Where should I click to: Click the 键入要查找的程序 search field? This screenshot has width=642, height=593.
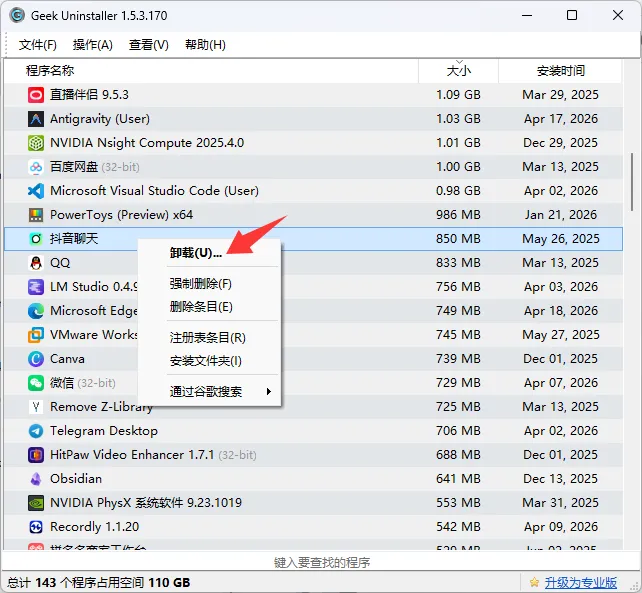321,562
